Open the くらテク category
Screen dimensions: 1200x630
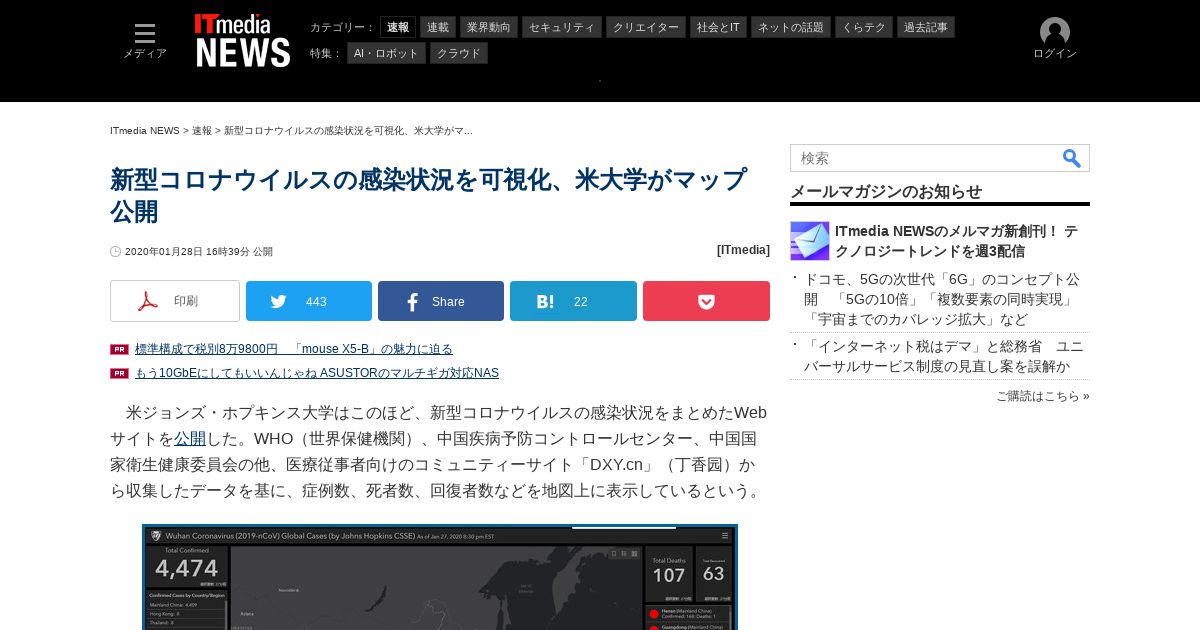click(x=864, y=27)
